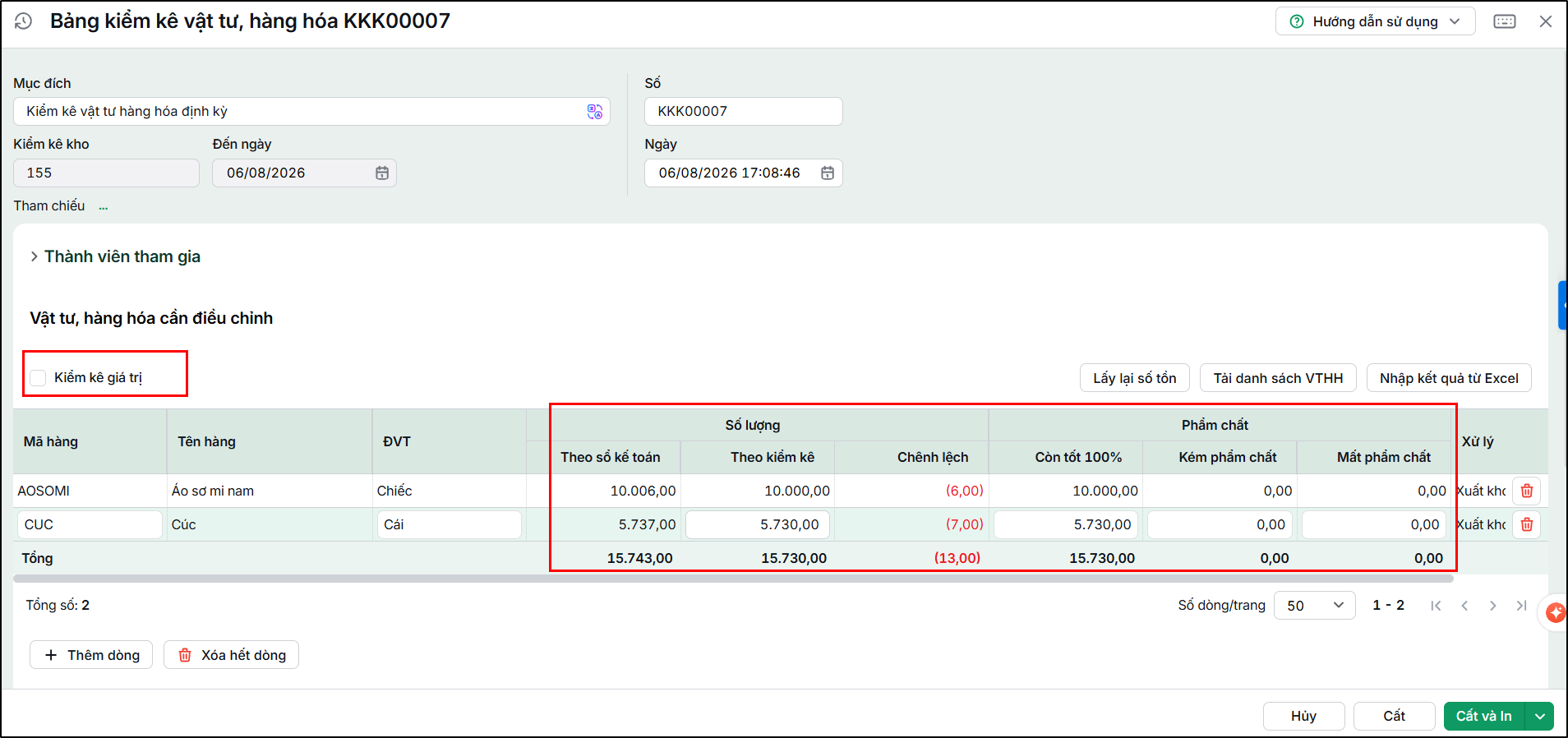
Task: Click the Theo kiểm kê field for Cúc
Action: point(758,524)
